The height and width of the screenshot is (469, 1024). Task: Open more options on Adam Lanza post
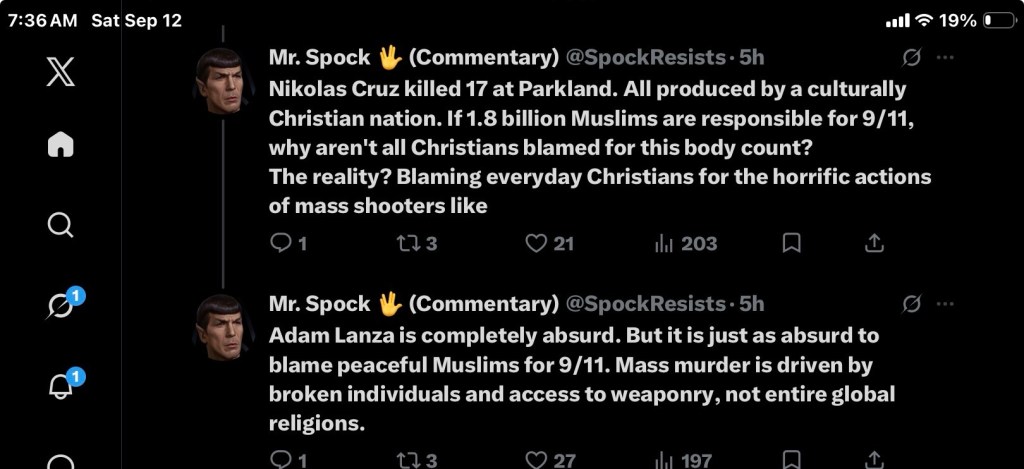[x=944, y=304]
